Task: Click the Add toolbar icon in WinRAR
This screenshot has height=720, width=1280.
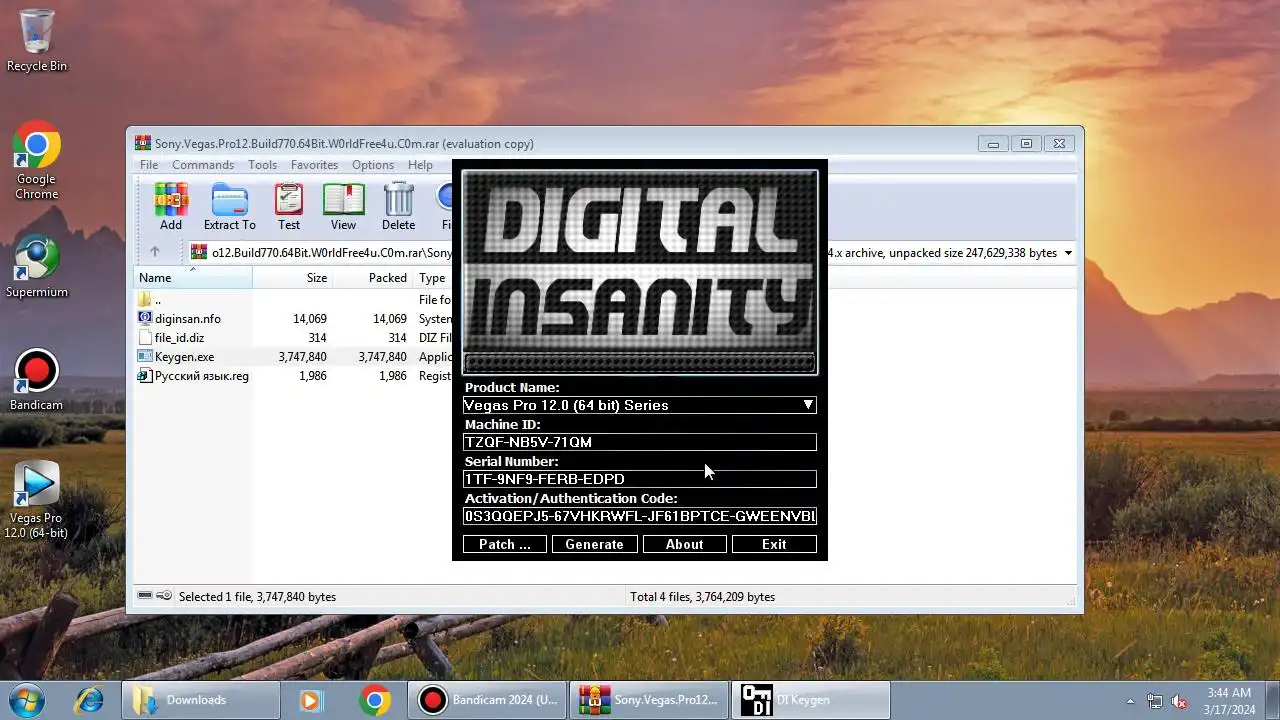Action: coord(171,207)
